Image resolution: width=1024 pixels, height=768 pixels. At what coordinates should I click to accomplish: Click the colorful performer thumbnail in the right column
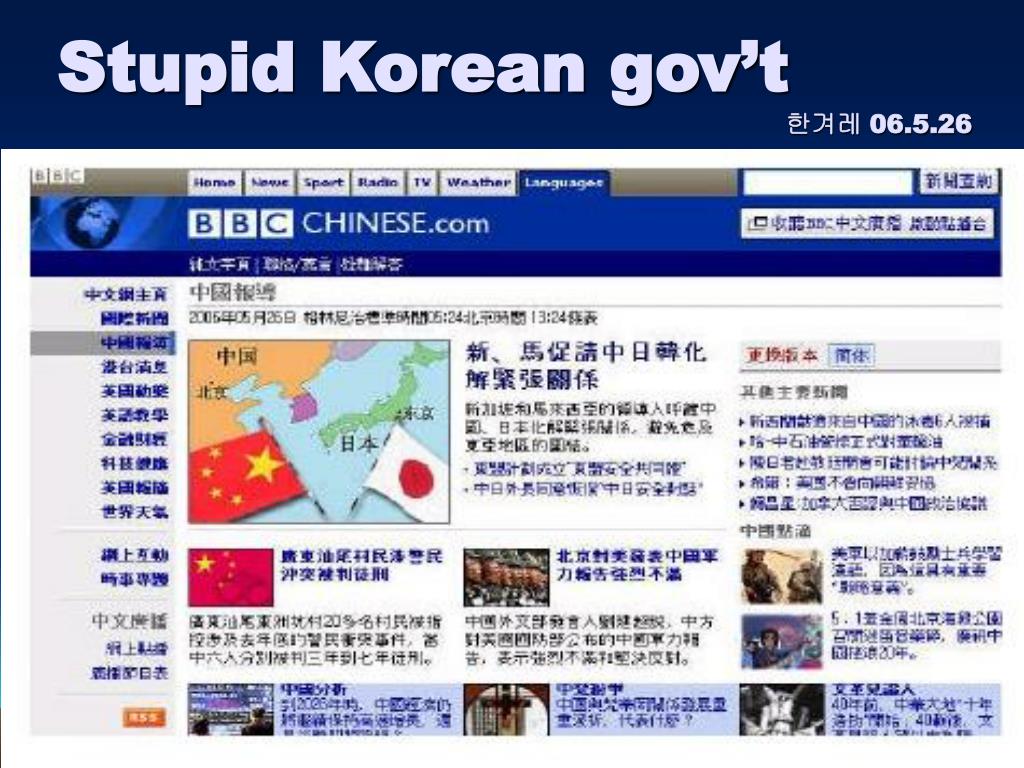pos(782,641)
